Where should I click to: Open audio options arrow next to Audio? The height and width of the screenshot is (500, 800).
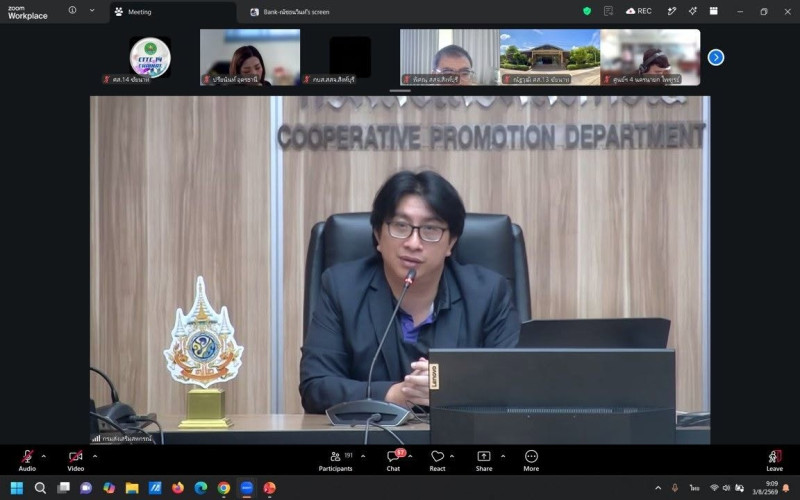point(43,456)
